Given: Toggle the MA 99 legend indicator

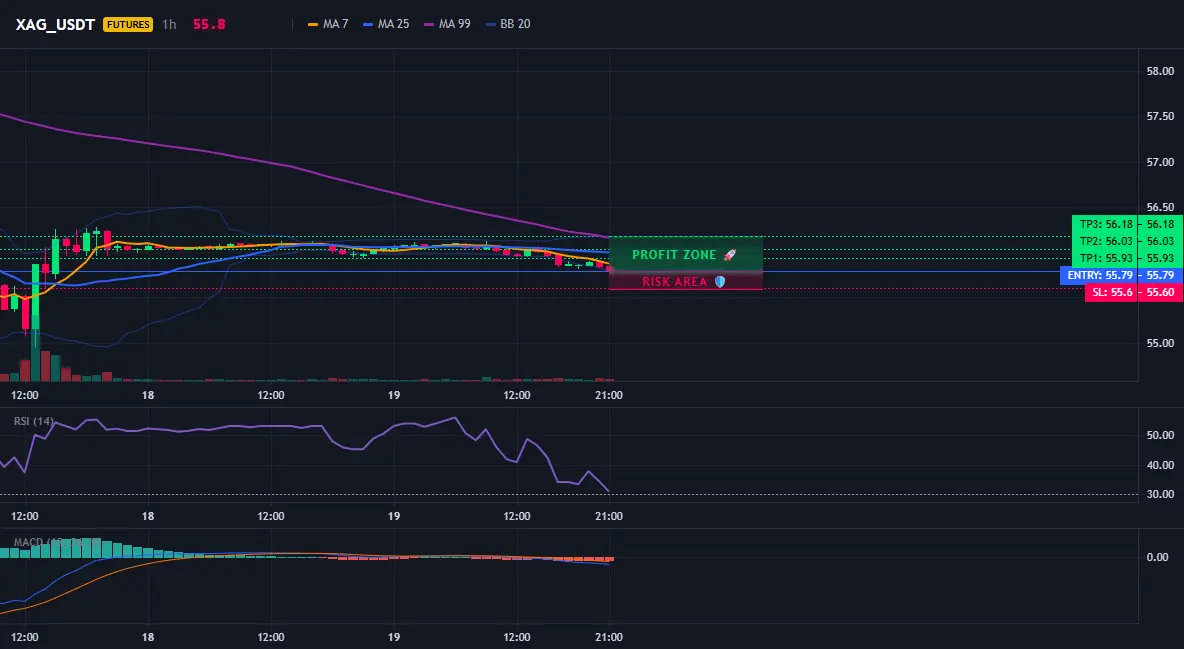Looking at the screenshot, I should (x=447, y=24).
